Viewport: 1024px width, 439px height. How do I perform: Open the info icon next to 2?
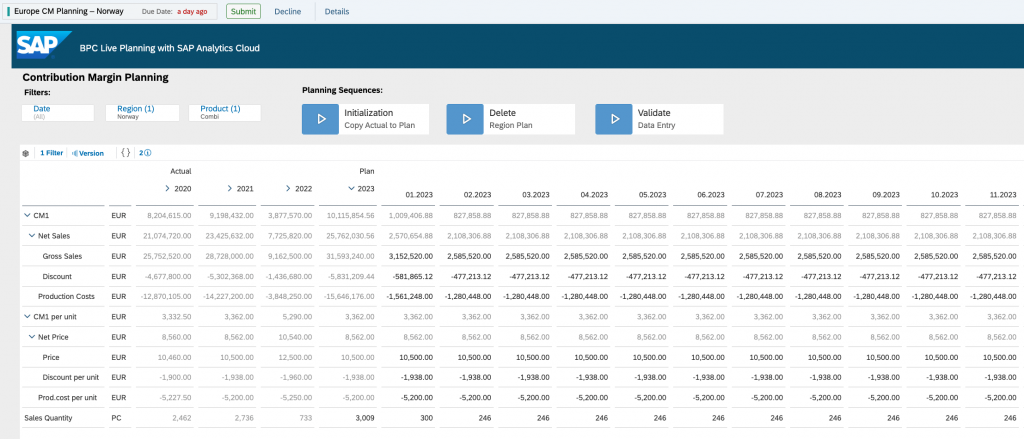click(148, 153)
